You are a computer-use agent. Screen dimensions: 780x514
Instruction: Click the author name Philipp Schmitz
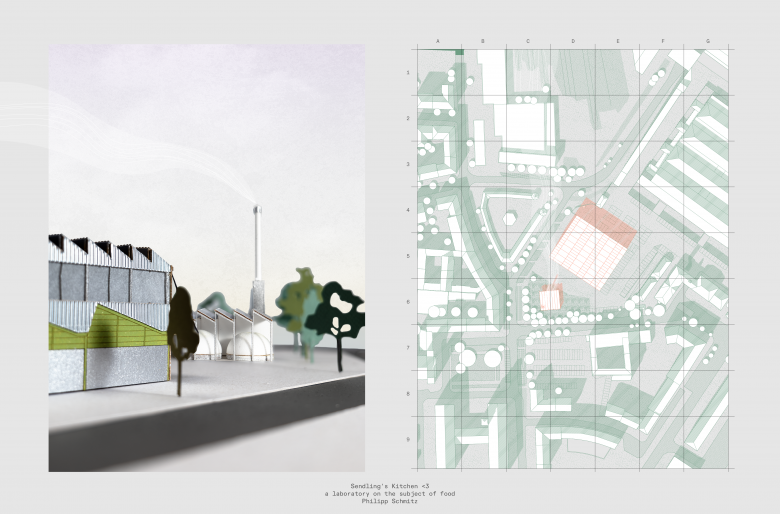click(x=389, y=499)
